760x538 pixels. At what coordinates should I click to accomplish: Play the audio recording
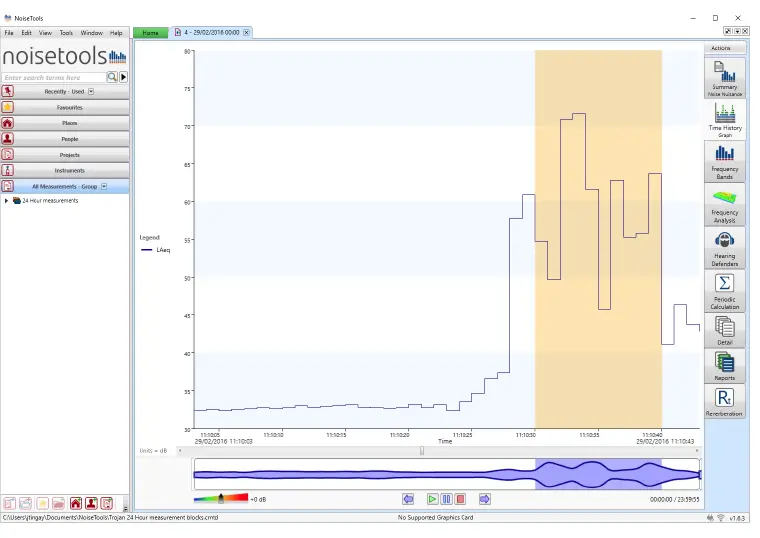[432, 499]
